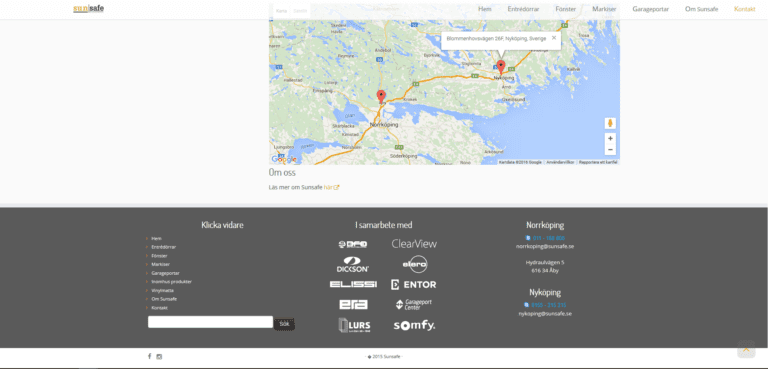Close the map address info bubble
The image size is (768, 369).
click(x=554, y=38)
